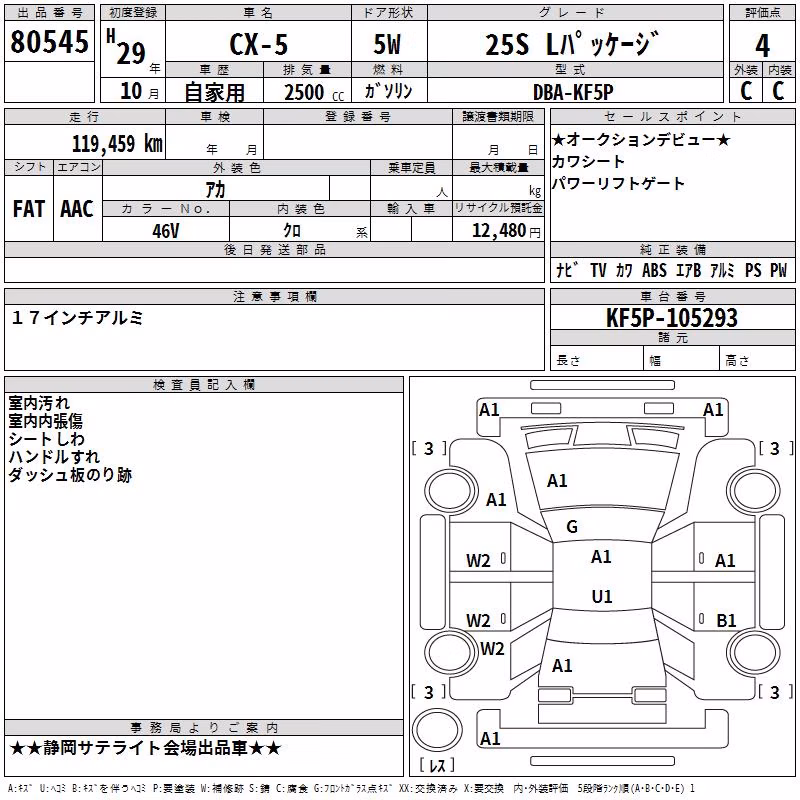Click the equipment item アルミ
The height and width of the screenshot is (800, 800).
pos(722,270)
